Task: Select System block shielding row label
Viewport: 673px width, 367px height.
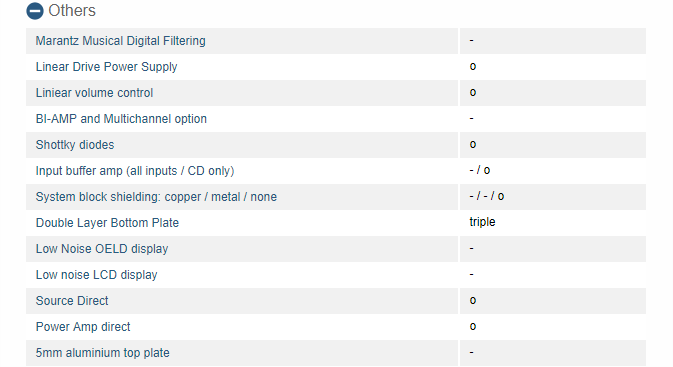Action: [x=156, y=197]
